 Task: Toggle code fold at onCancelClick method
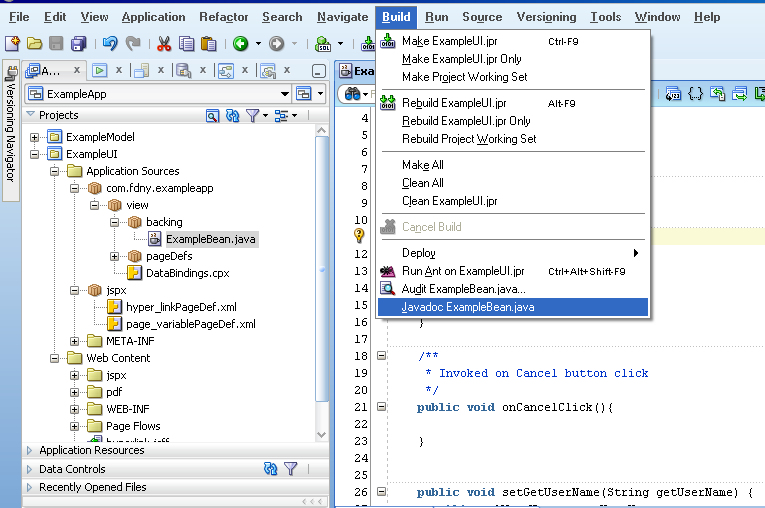pyautogui.click(x=382, y=406)
